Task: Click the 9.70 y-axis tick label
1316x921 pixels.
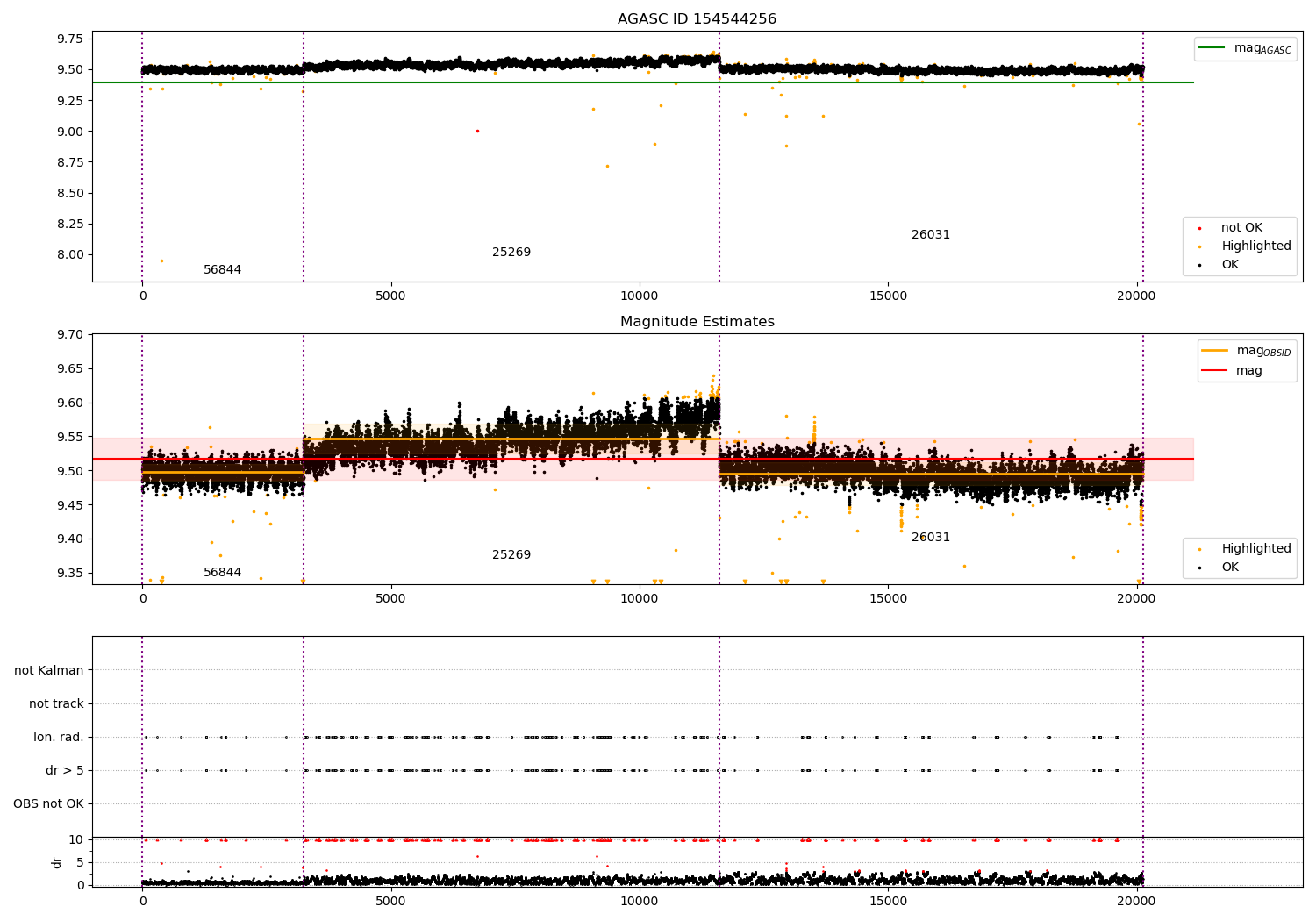Action: (x=69, y=334)
